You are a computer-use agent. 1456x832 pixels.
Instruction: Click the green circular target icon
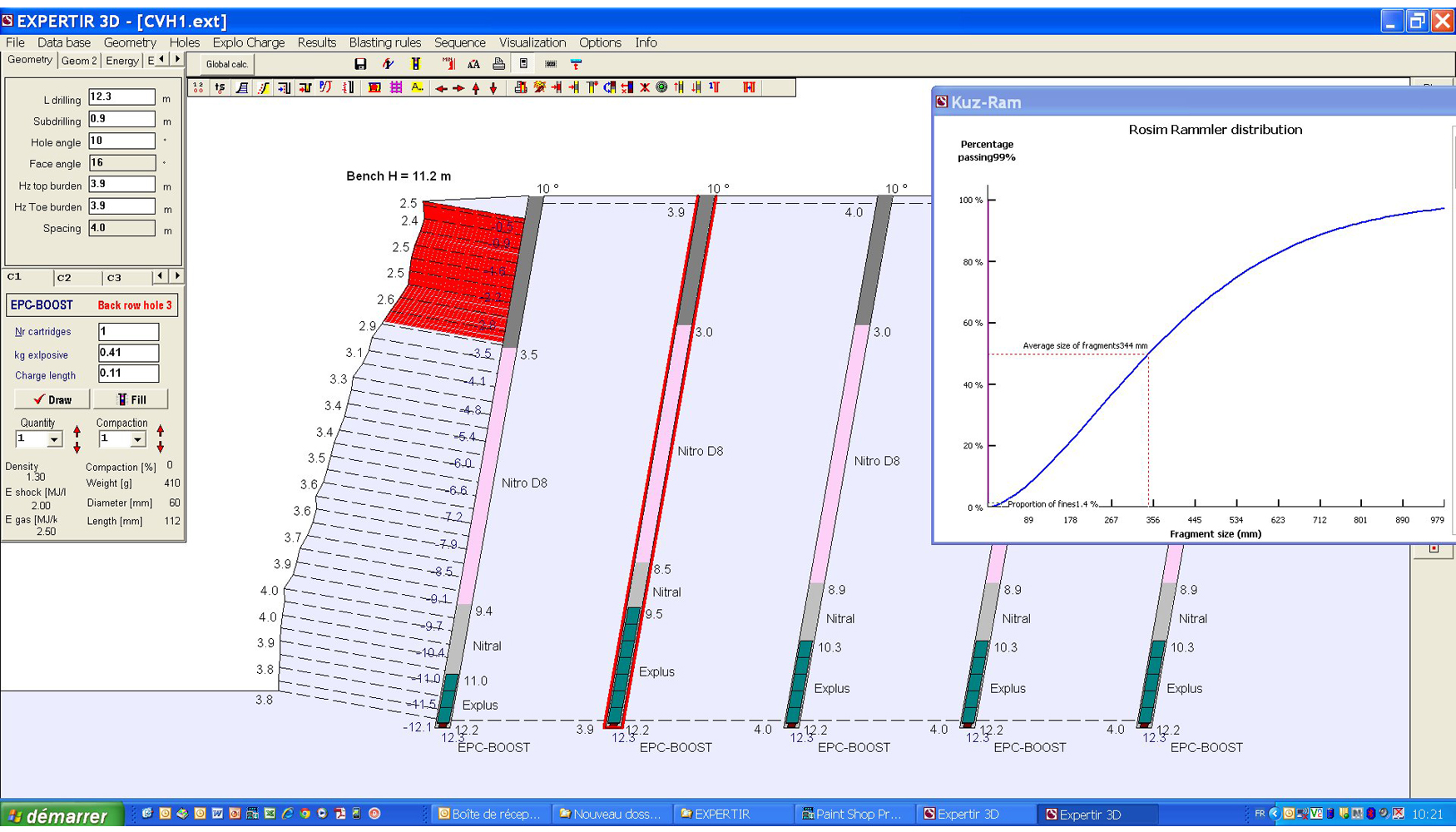click(x=661, y=87)
